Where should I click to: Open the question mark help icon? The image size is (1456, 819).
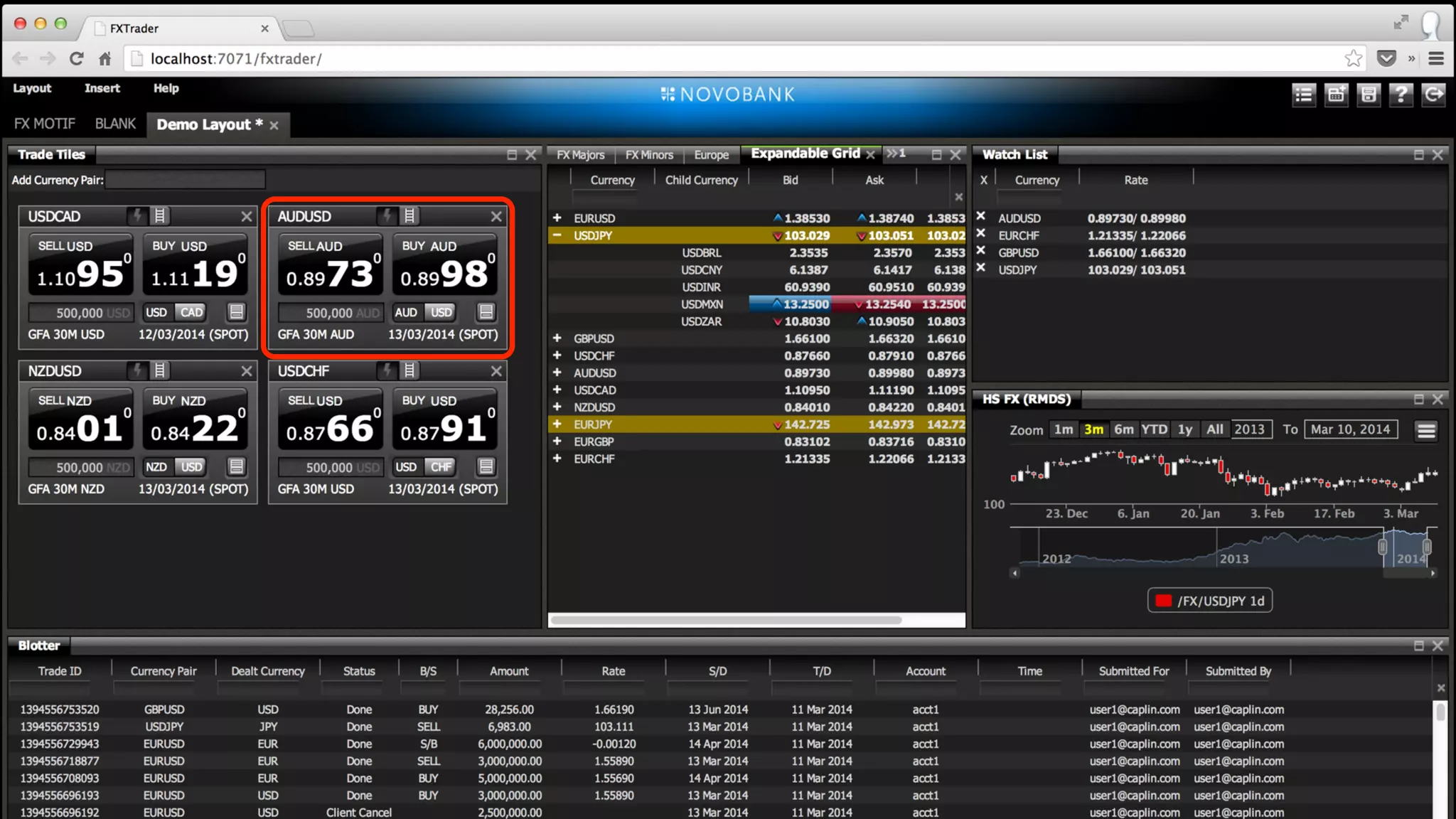[x=1401, y=95]
